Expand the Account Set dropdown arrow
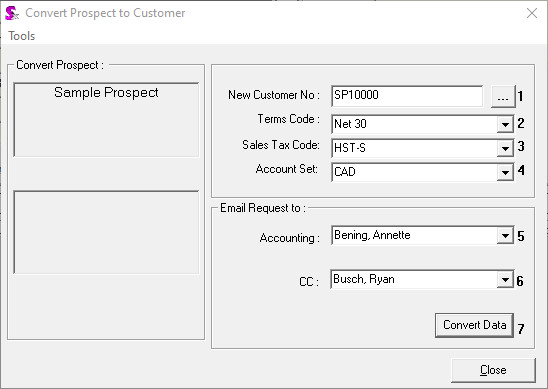 coord(505,172)
